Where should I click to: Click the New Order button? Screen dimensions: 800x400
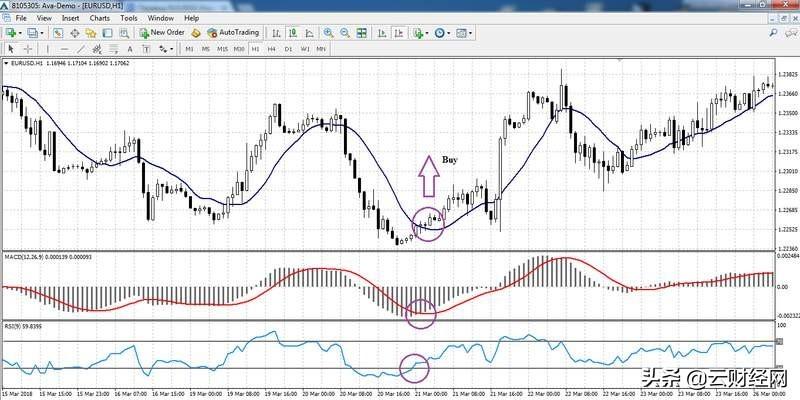pos(162,33)
